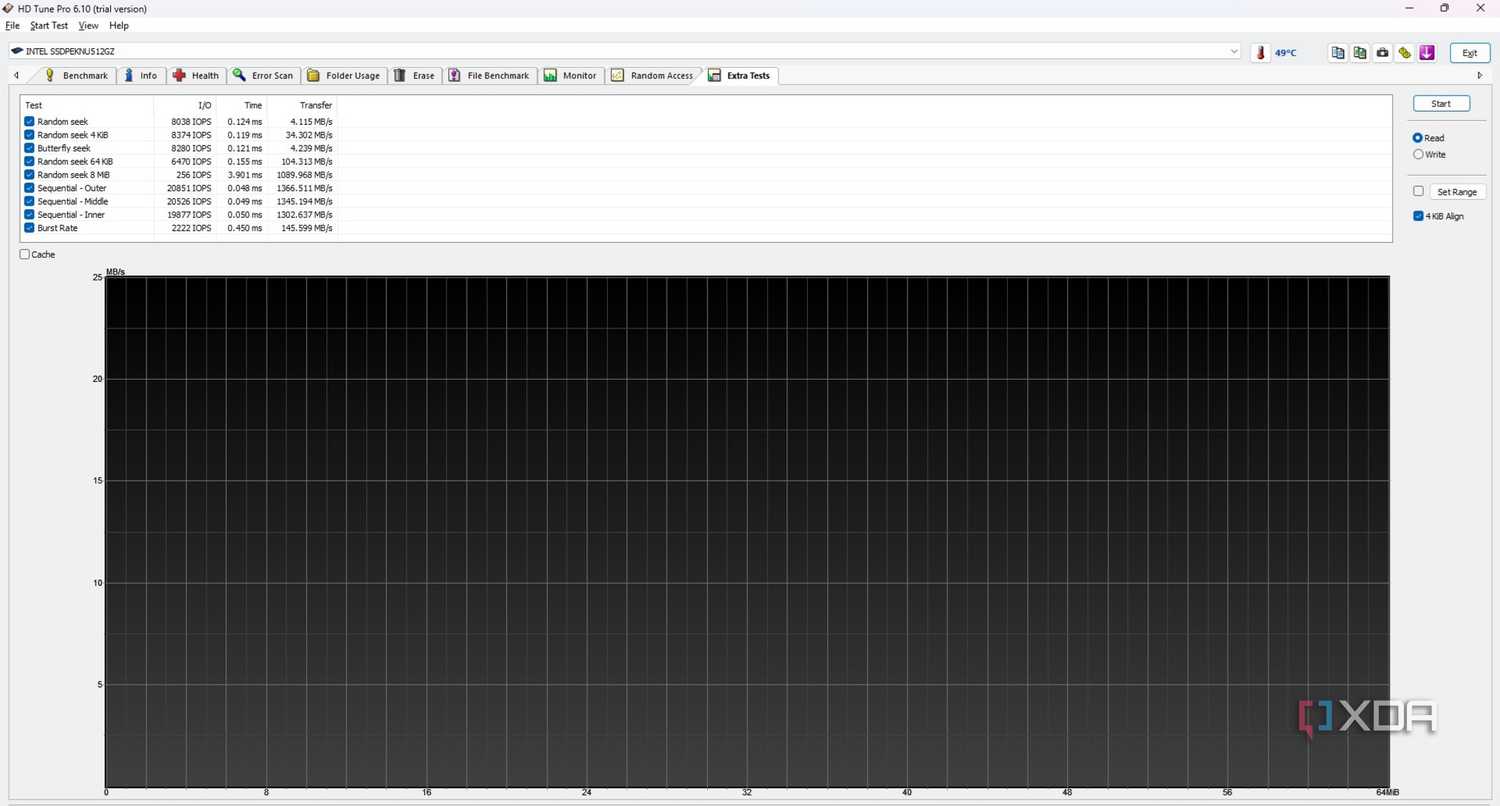The image size is (1500, 806).
Task: Click the Set Range button
Action: point(1457,192)
